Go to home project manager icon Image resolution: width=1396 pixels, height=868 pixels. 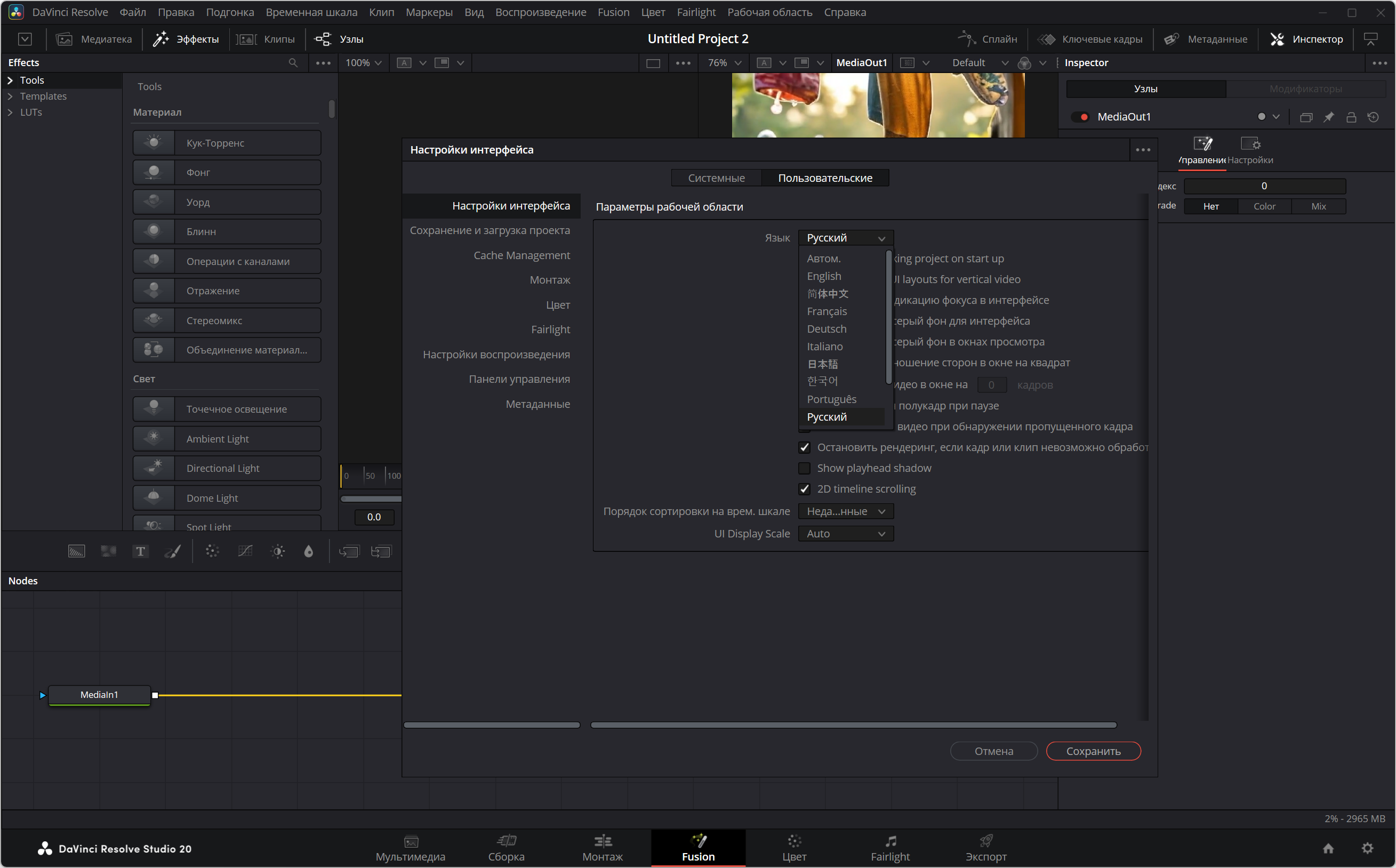coord(1328,848)
